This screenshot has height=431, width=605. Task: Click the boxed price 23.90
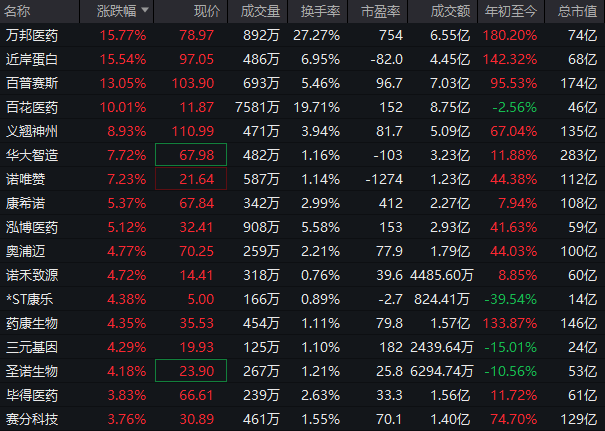[x=191, y=370]
